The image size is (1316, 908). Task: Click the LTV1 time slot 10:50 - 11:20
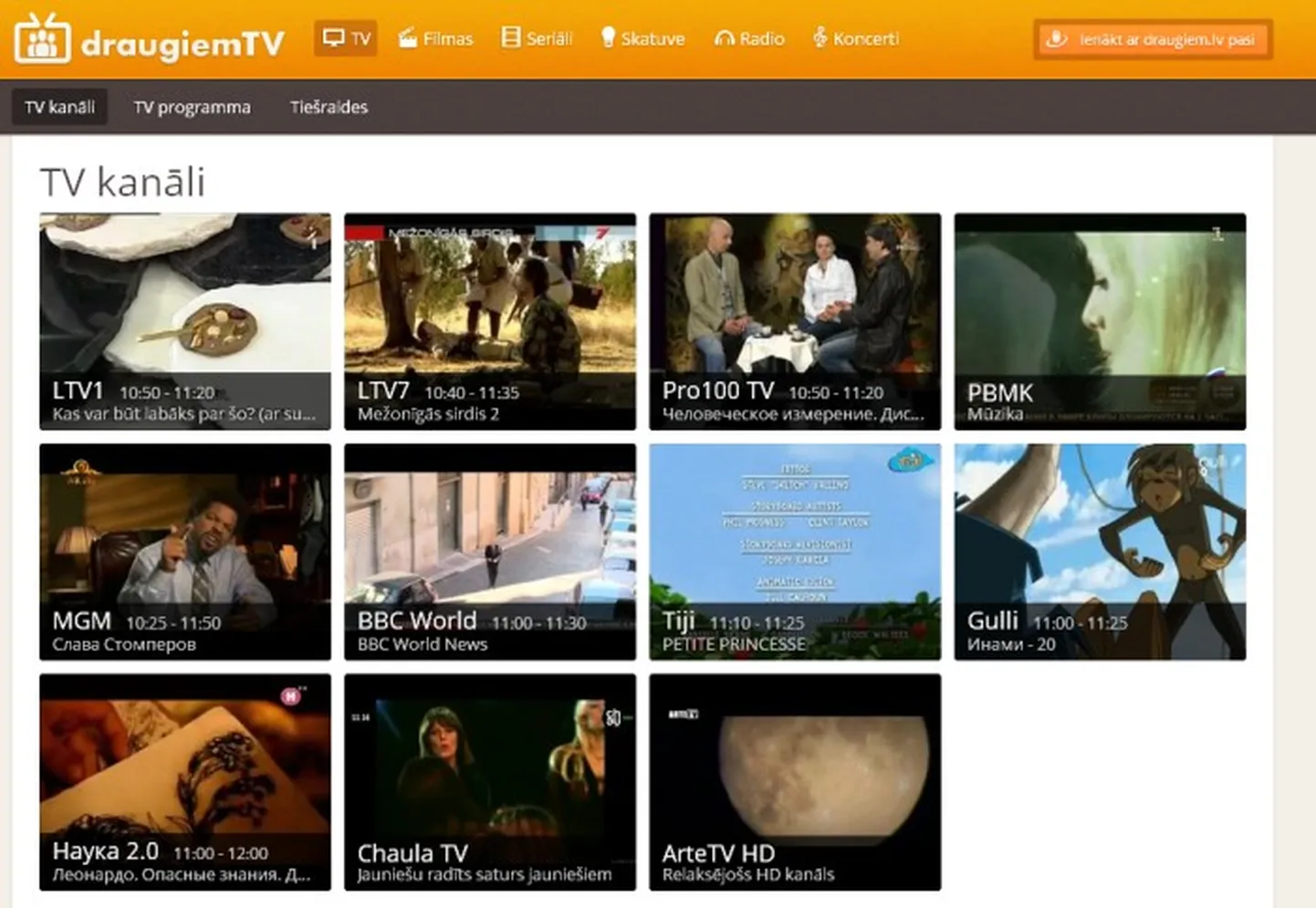pyautogui.click(x=167, y=393)
